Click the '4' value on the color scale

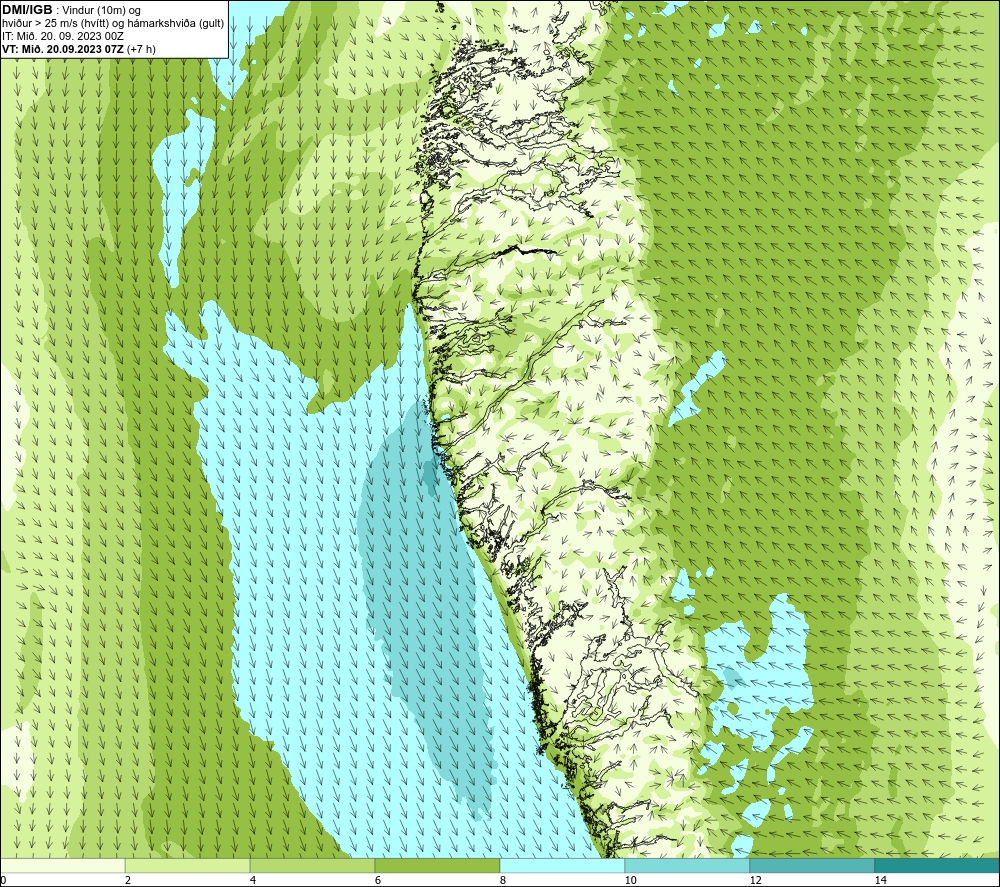[253, 880]
